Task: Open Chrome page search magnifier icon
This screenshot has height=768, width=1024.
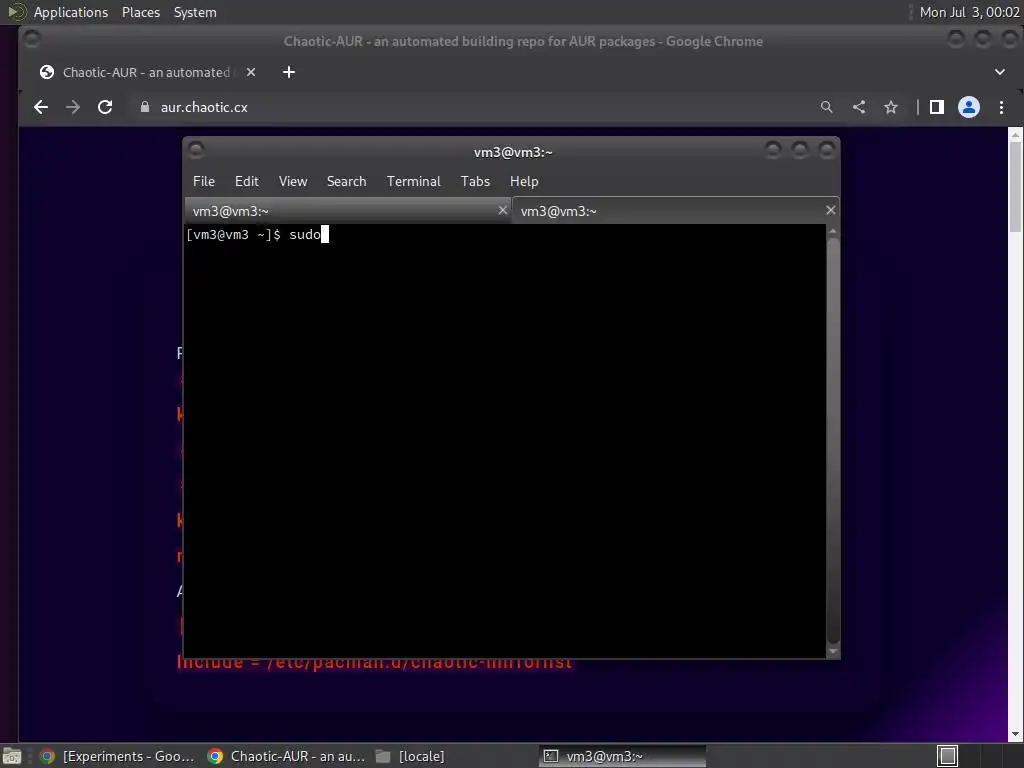Action: click(827, 107)
